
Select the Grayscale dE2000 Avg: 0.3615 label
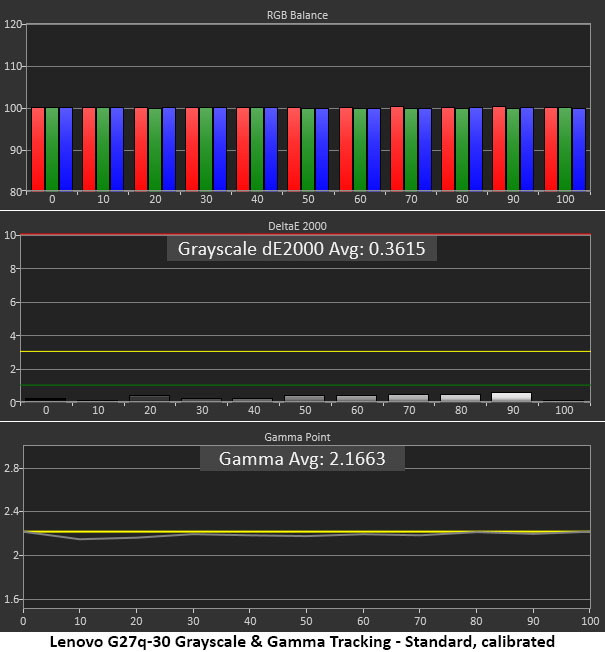pos(301,249)
